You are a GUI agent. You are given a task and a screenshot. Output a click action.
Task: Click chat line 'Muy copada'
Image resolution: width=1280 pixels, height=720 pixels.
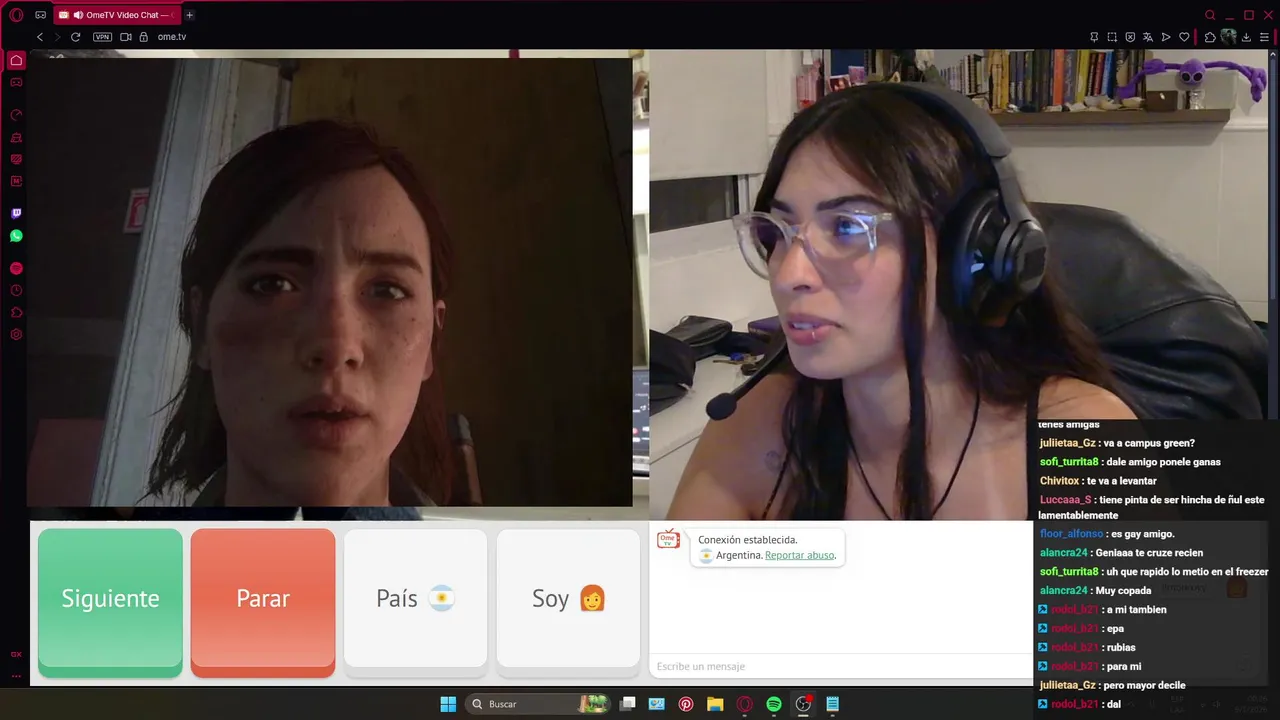1123,591
